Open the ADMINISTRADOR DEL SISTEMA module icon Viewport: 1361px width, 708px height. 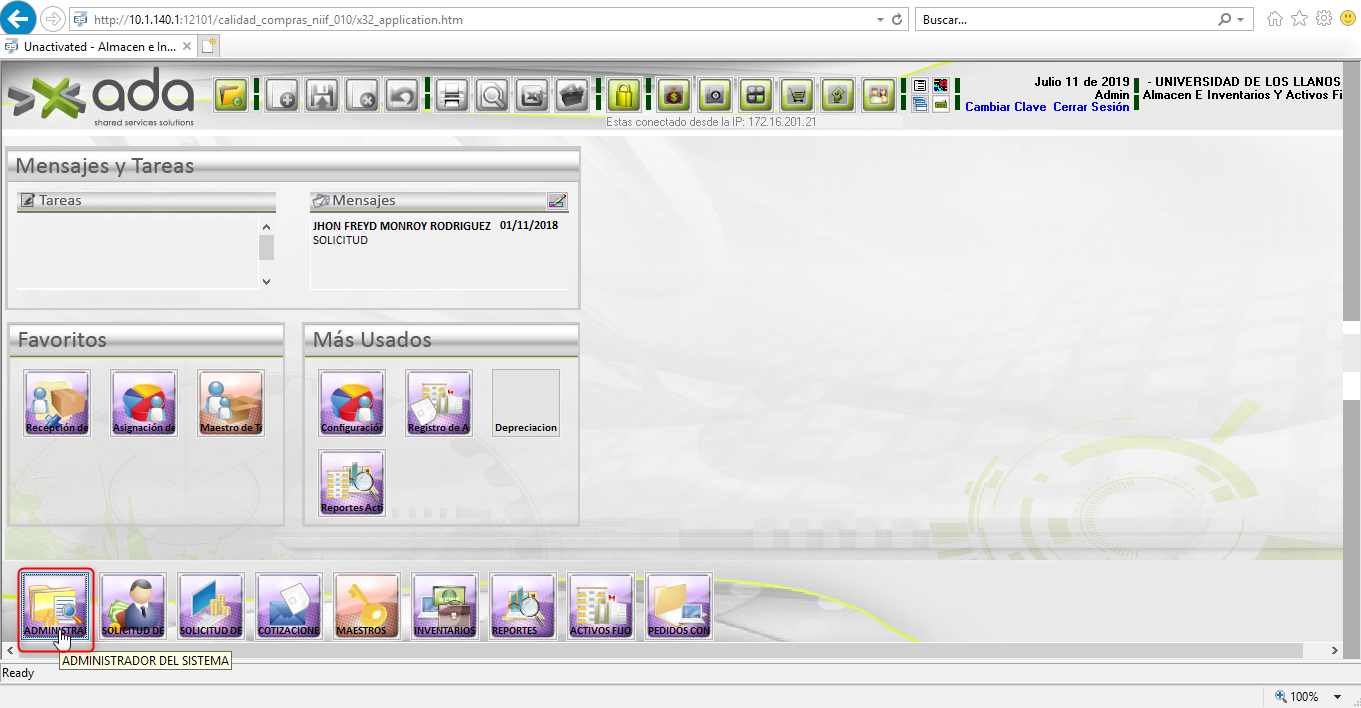click(56, 607)
